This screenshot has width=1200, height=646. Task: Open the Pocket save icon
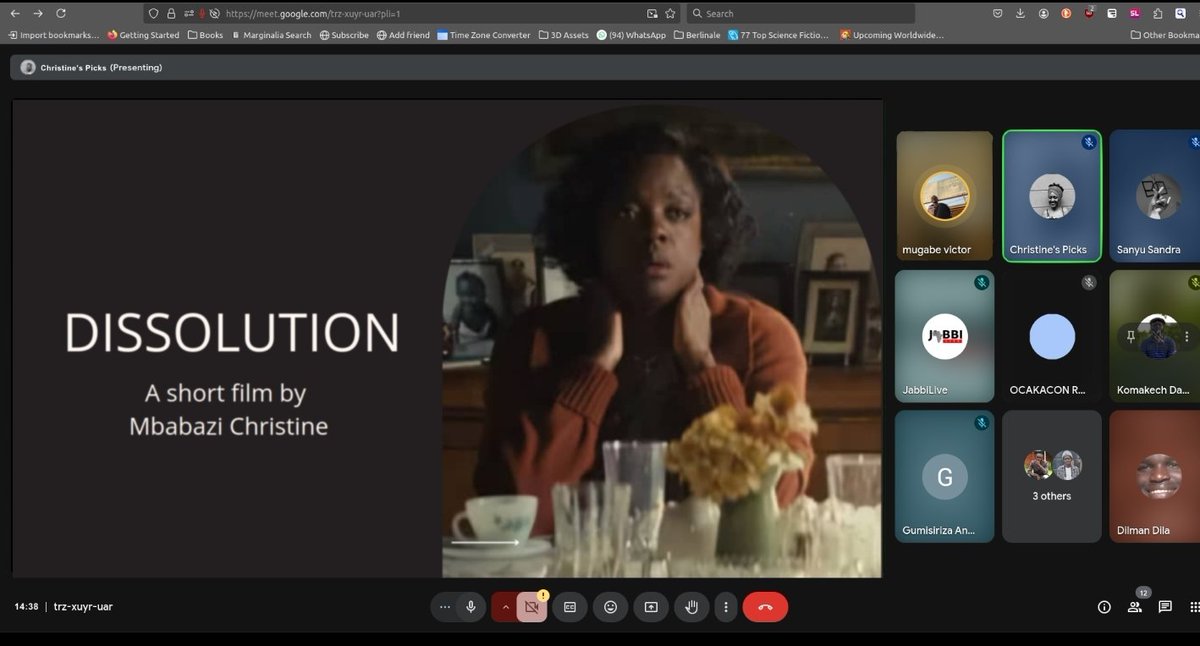997,14
